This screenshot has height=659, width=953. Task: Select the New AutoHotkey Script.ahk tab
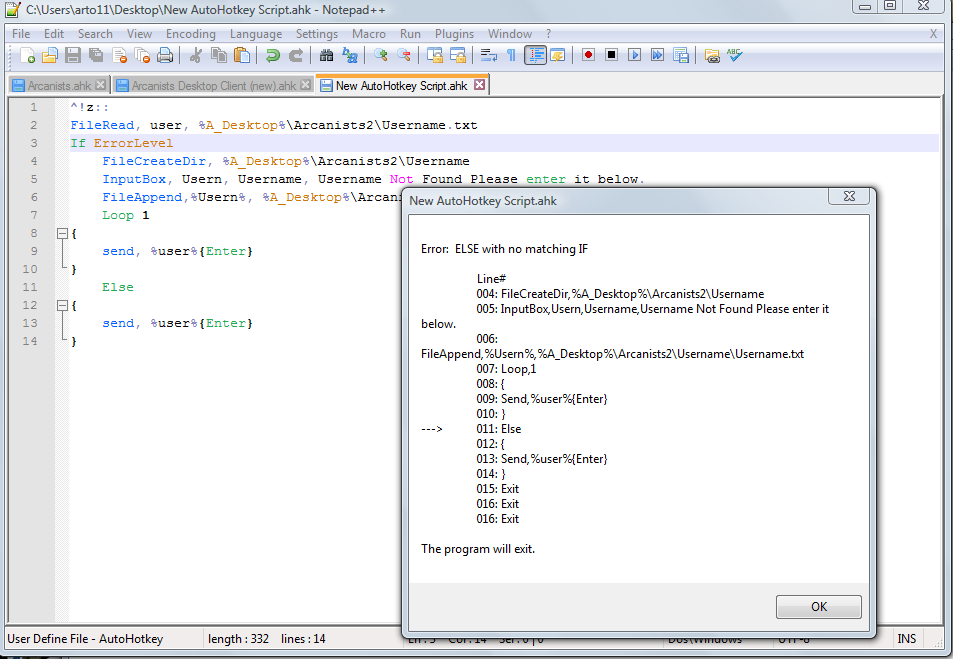(402, 86)
